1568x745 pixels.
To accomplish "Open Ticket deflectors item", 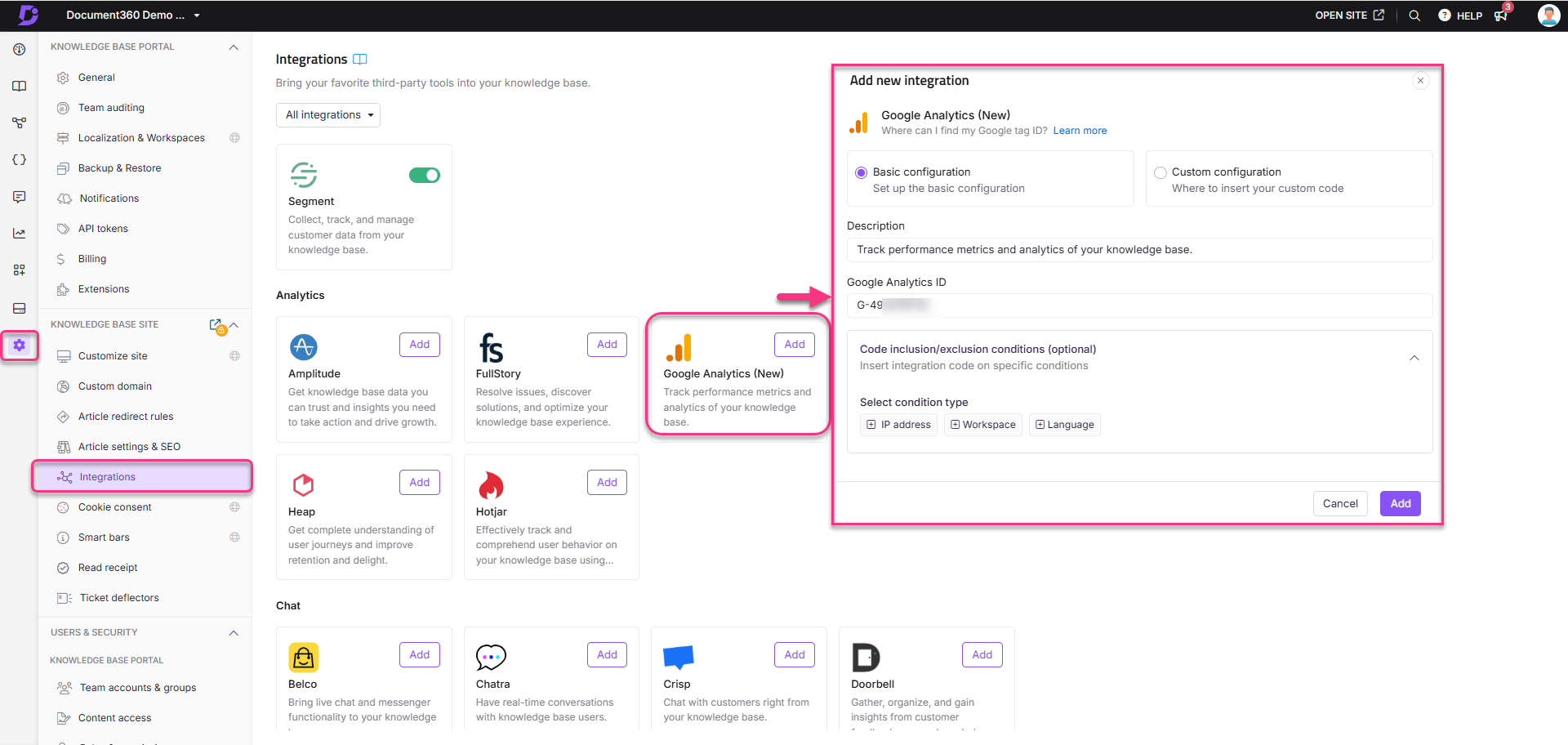I will click(x=144, y=598).
